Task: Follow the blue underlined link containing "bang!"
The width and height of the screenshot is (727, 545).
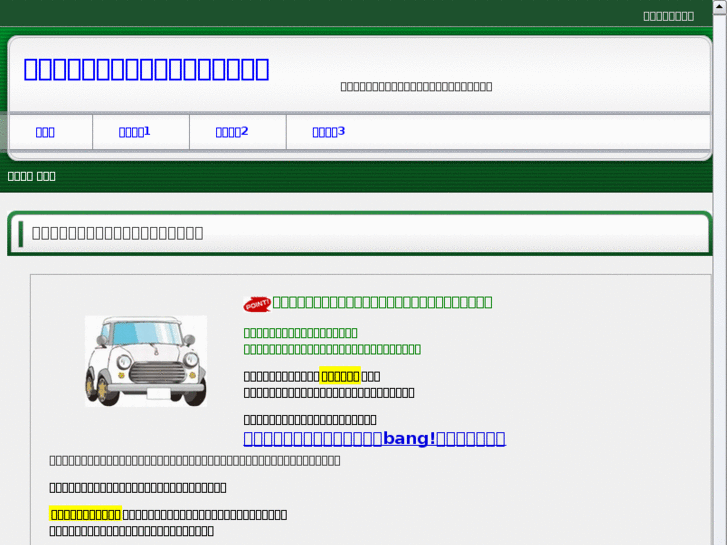Action: 374,438
